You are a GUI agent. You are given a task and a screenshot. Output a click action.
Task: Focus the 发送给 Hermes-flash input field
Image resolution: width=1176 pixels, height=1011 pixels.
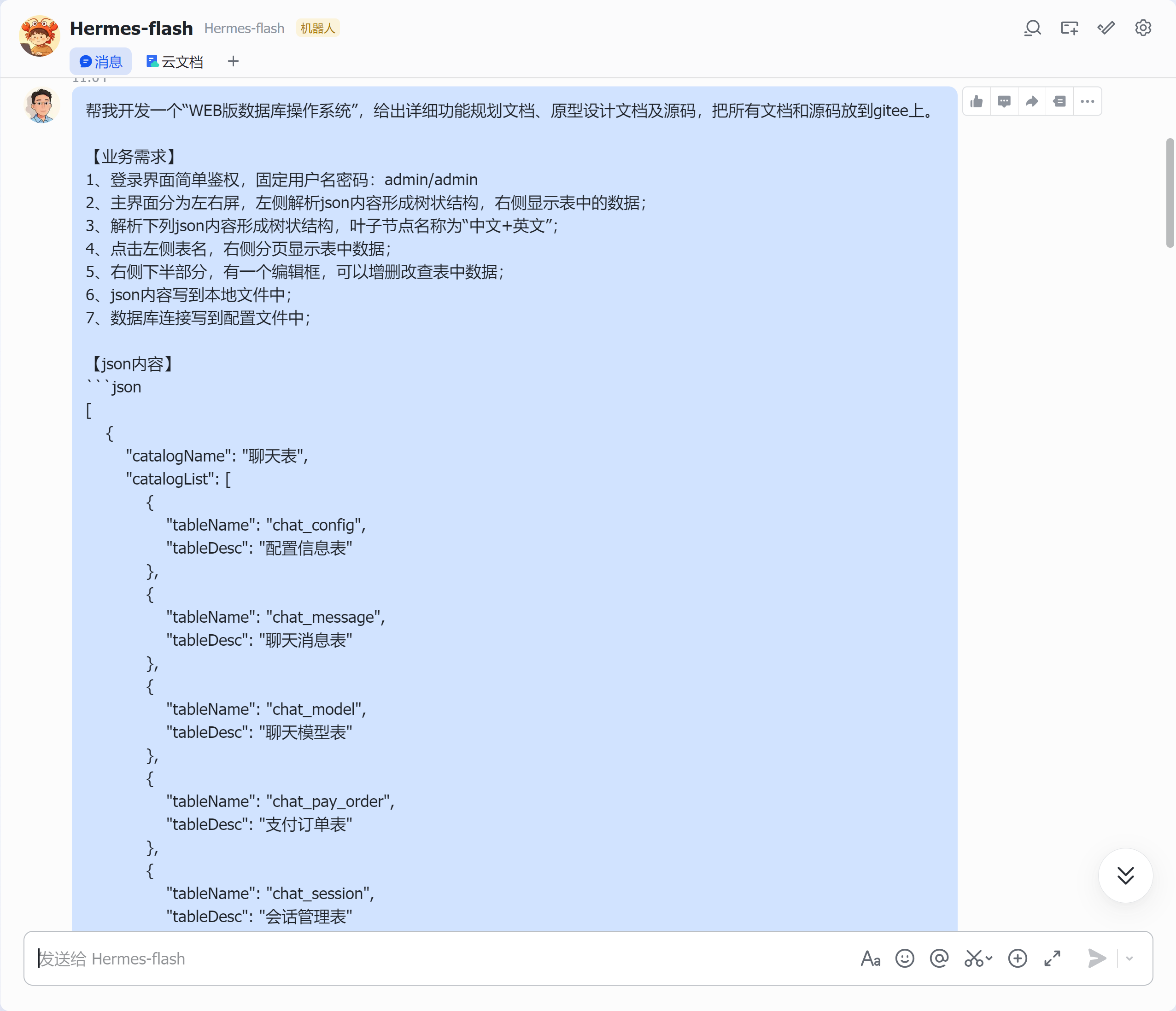click(443, 959)
